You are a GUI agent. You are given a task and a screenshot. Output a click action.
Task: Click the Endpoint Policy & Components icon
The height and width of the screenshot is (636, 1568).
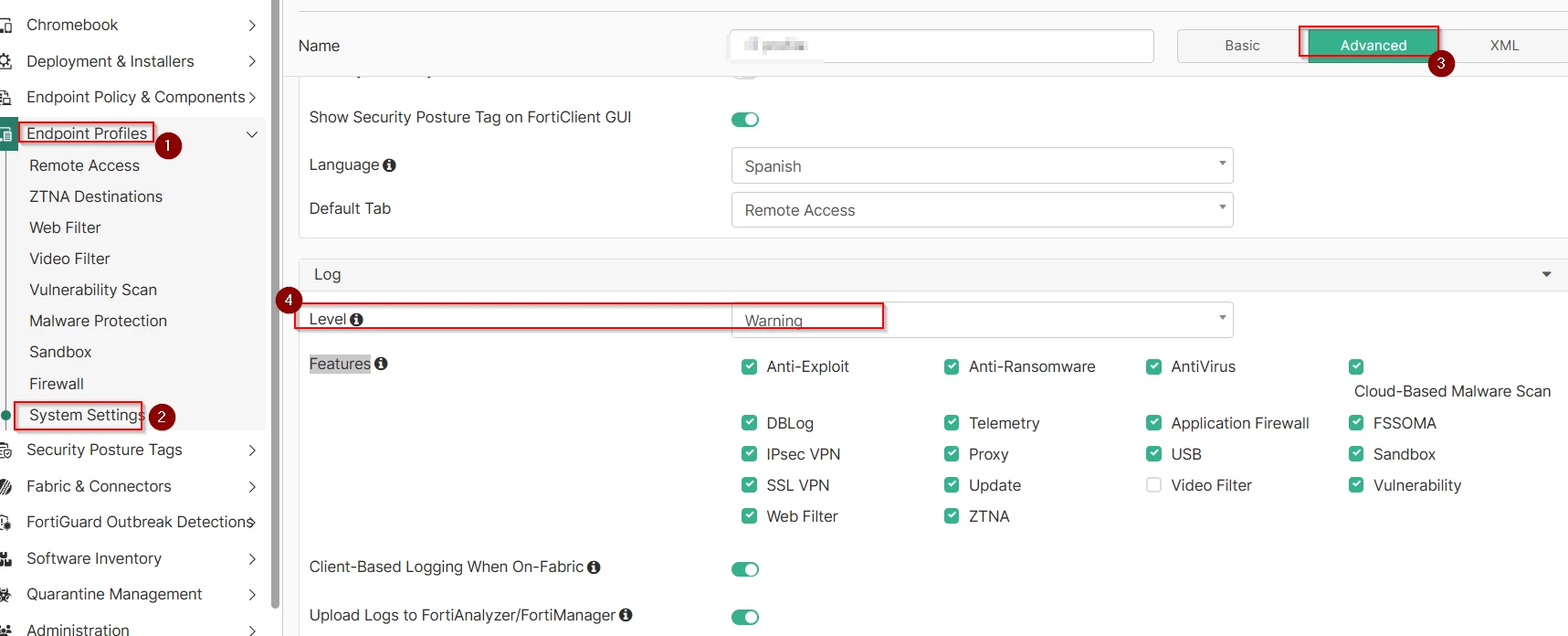(x=5, y=97)
